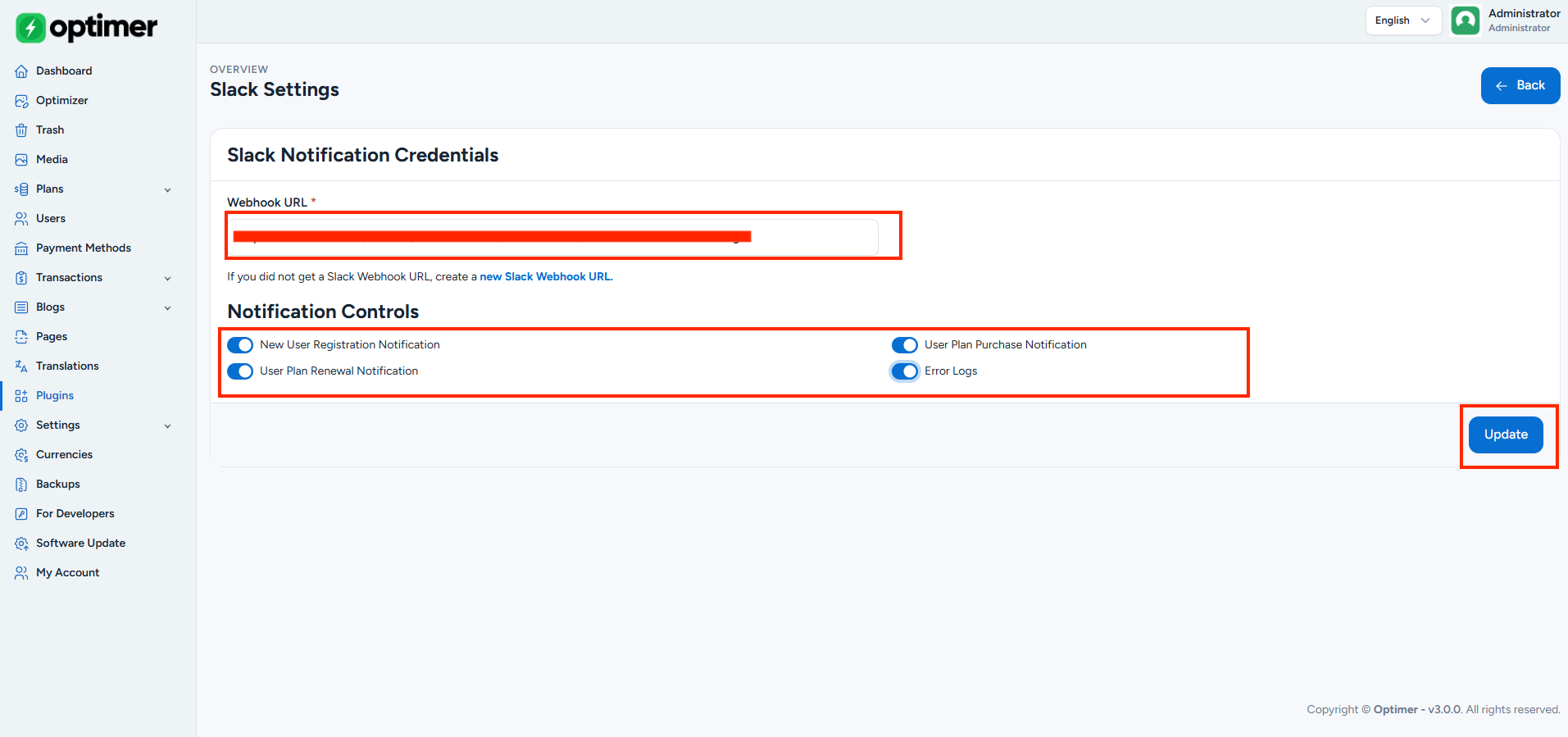This screenshot has width=1568, height=737.
Task: Select Users in sidebar menu
Action: pos(51,219)
